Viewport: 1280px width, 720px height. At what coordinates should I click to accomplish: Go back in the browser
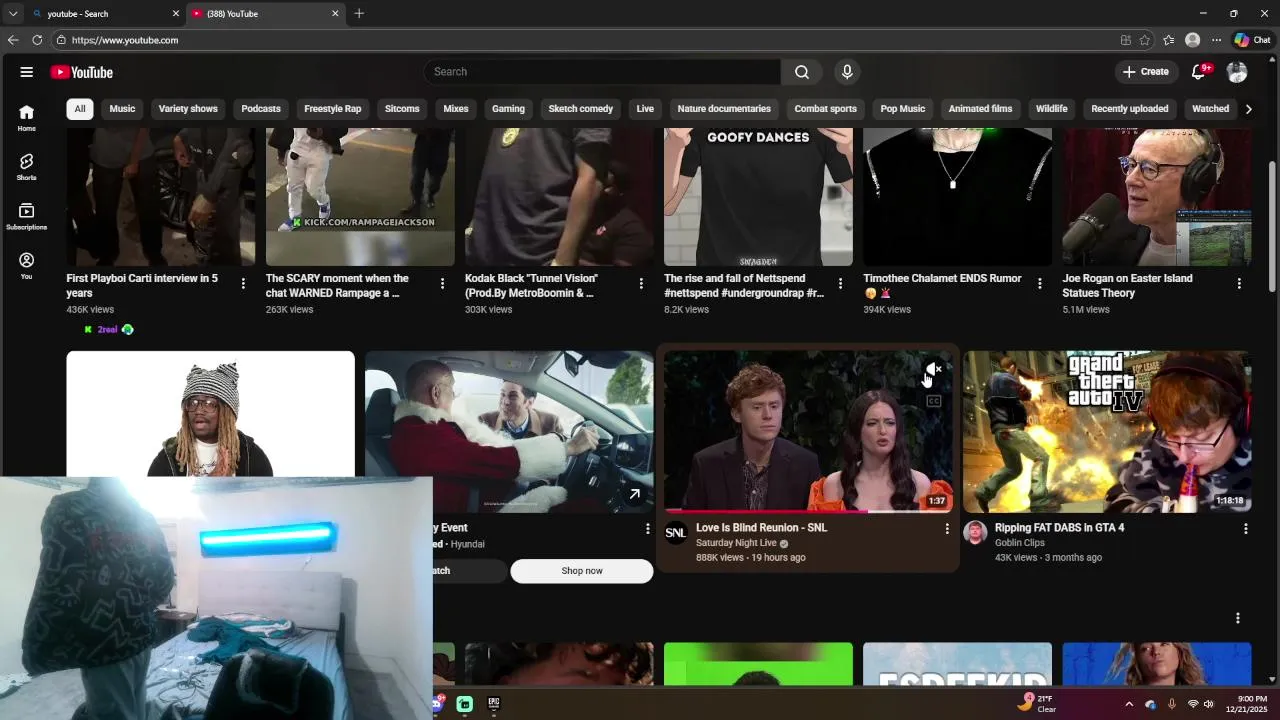click(x=13, y=40)
